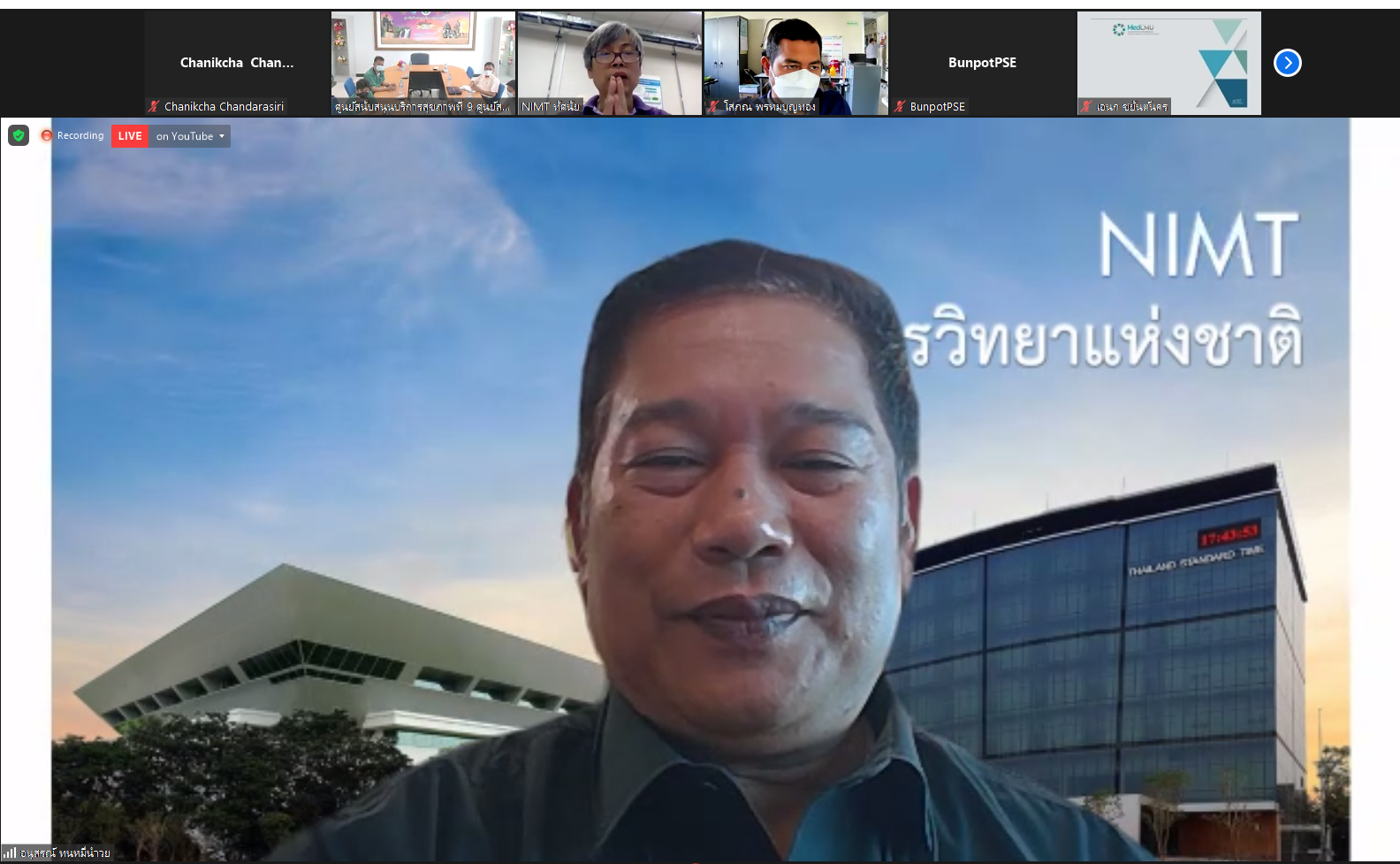Click the red Recording indicator dot
This screenshot has height=864, width=1400.
tap(47, 135)
